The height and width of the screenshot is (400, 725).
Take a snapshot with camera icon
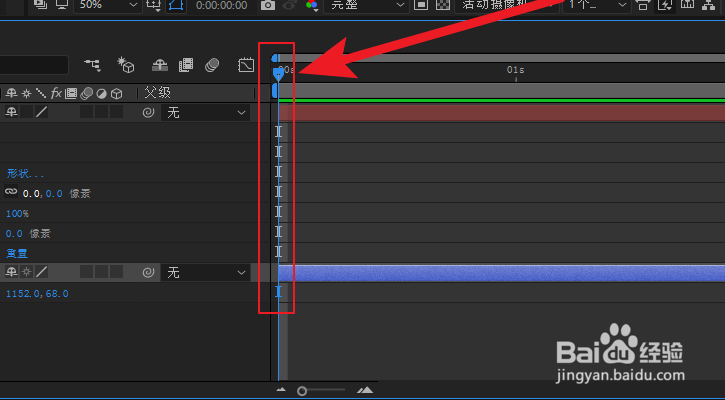267,6
